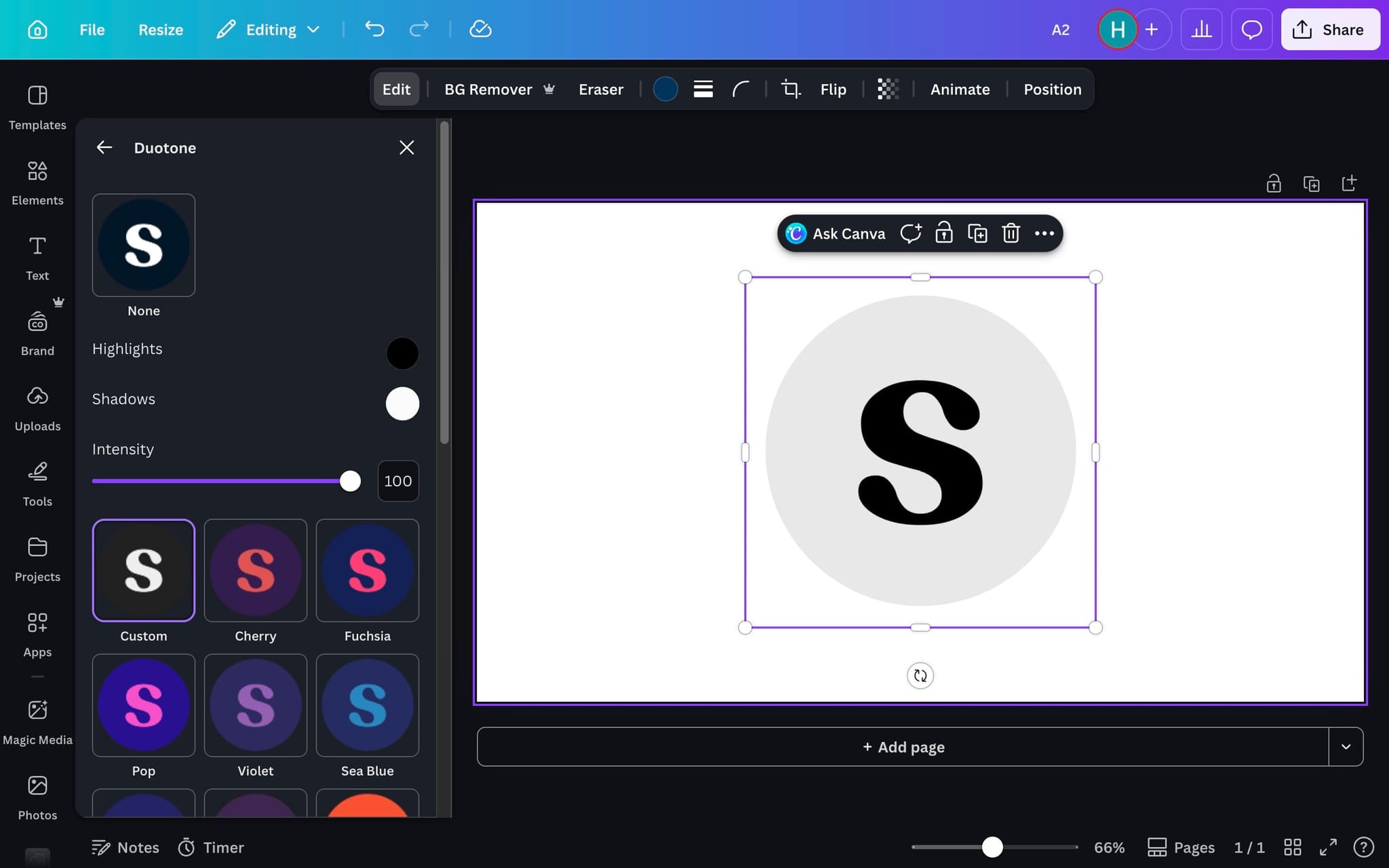Select the Crop tool in the toolbar
The height and width of the screenshot is (868, 1389).
click(789, 89)
